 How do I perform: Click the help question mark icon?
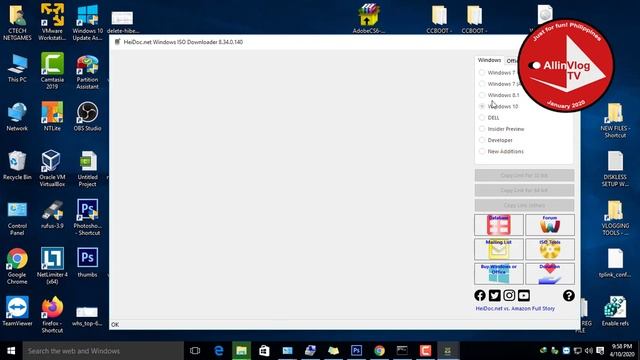tap(569, 296)
